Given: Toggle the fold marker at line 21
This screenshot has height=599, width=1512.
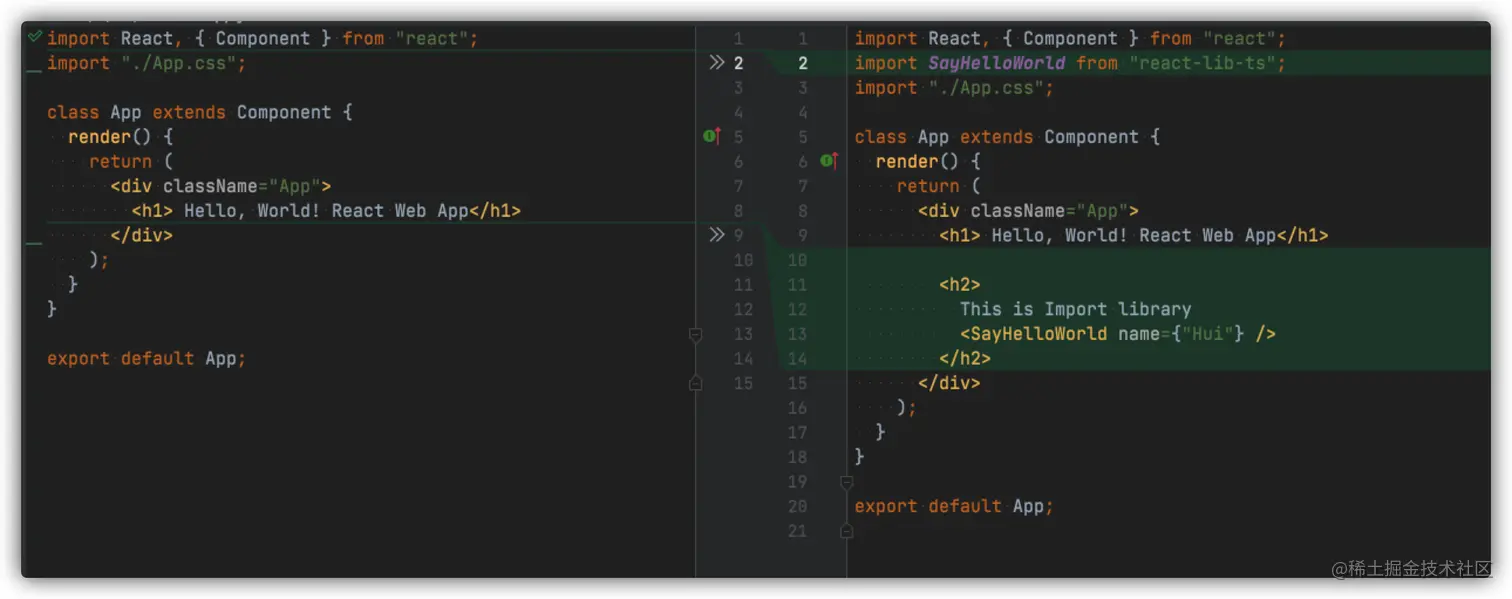Looking at the screenshot, I should [x=846, y=531].
